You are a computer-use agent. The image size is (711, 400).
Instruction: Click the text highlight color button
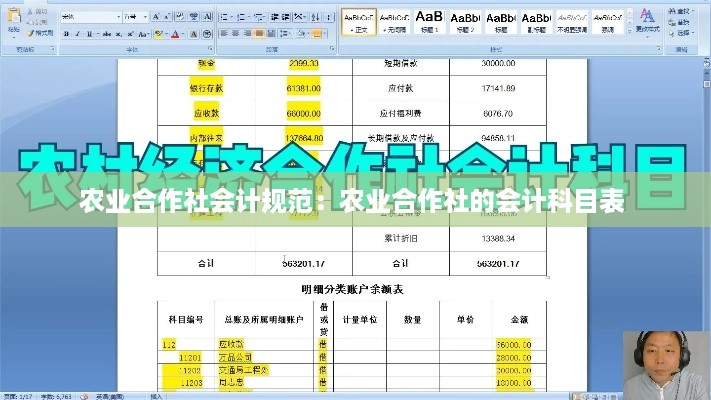click(158, 33)
